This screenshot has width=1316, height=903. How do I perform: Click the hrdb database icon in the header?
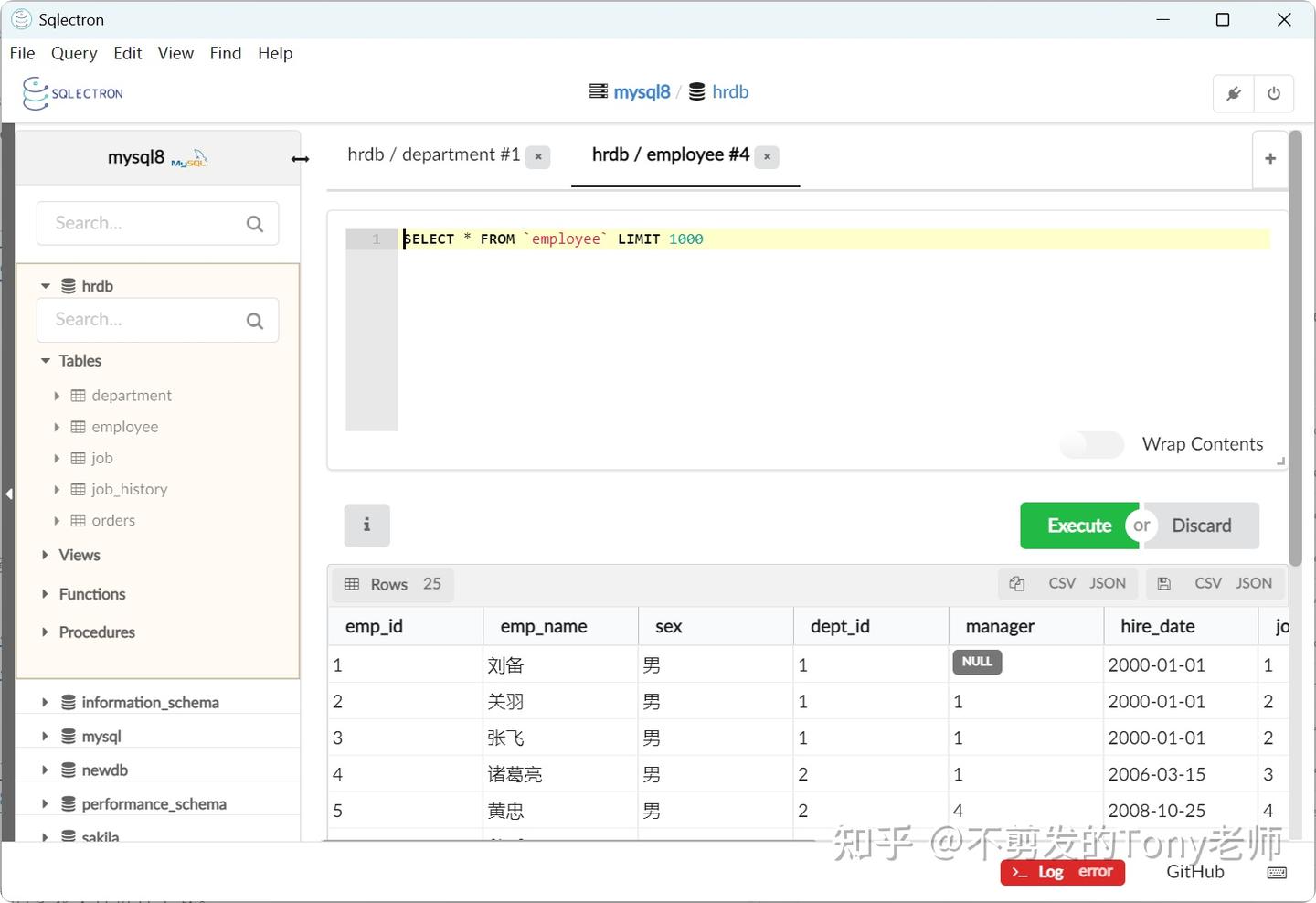pos(696,92)
